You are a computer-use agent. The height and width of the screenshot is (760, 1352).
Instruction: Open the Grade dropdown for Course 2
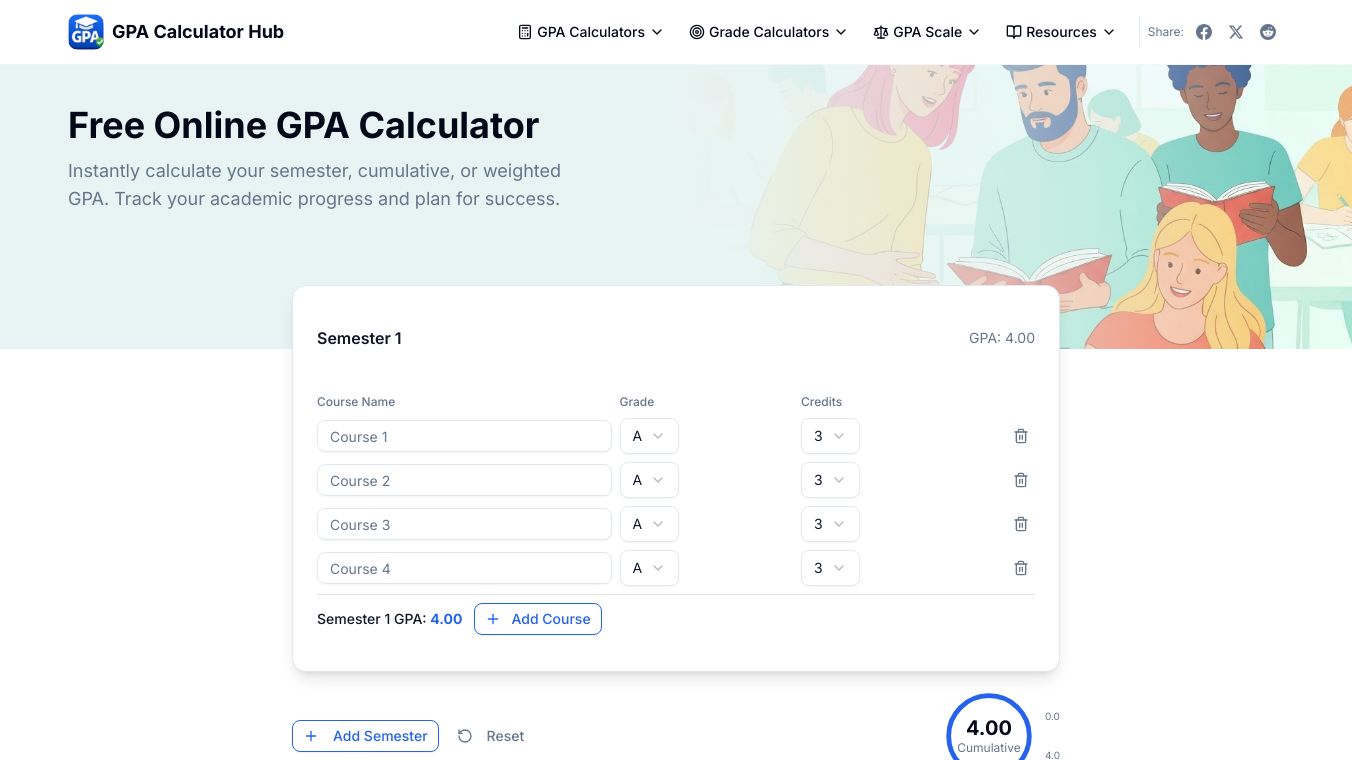[x=649, y=480]
